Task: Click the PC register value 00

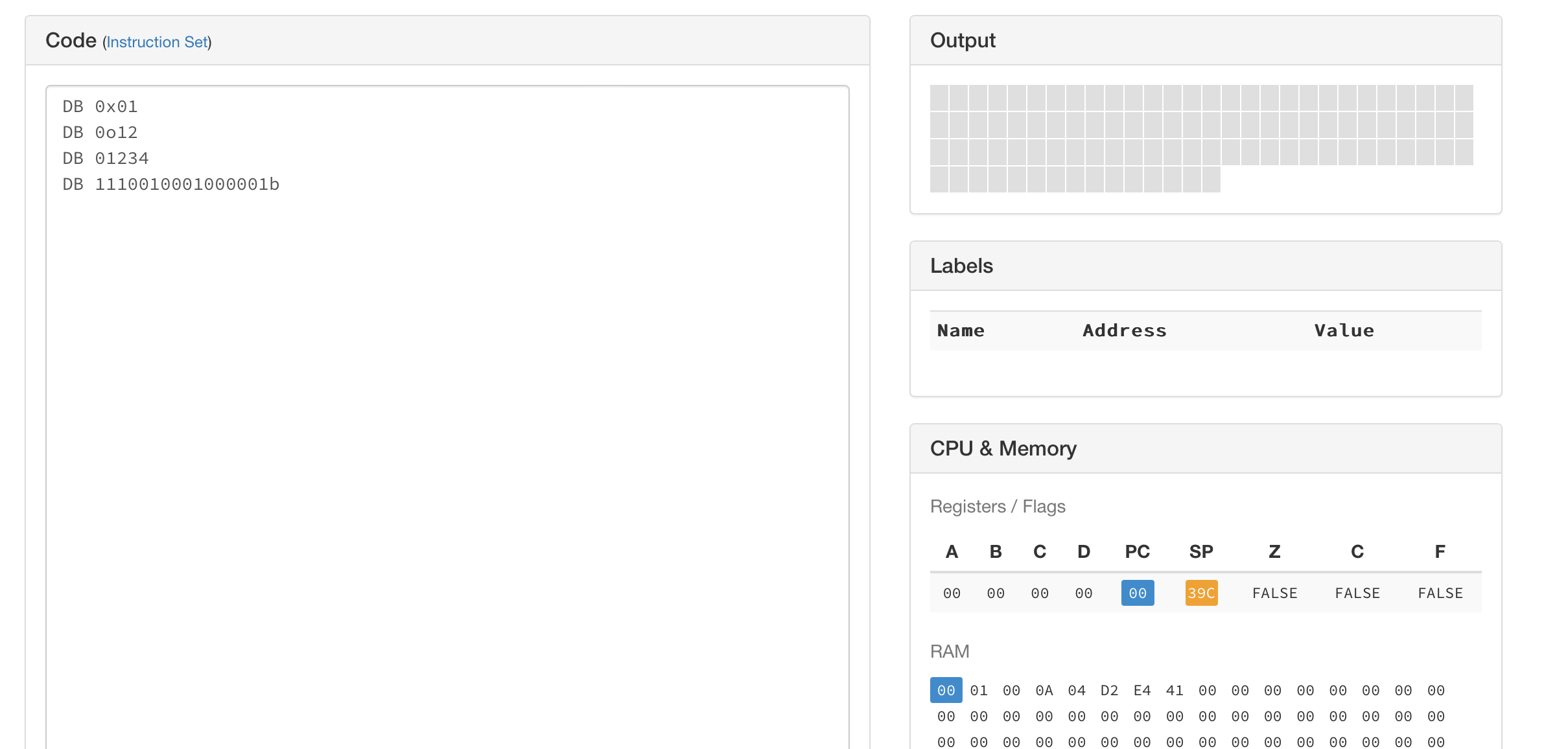Action: pyautogui.click(x=1138, y=593)
